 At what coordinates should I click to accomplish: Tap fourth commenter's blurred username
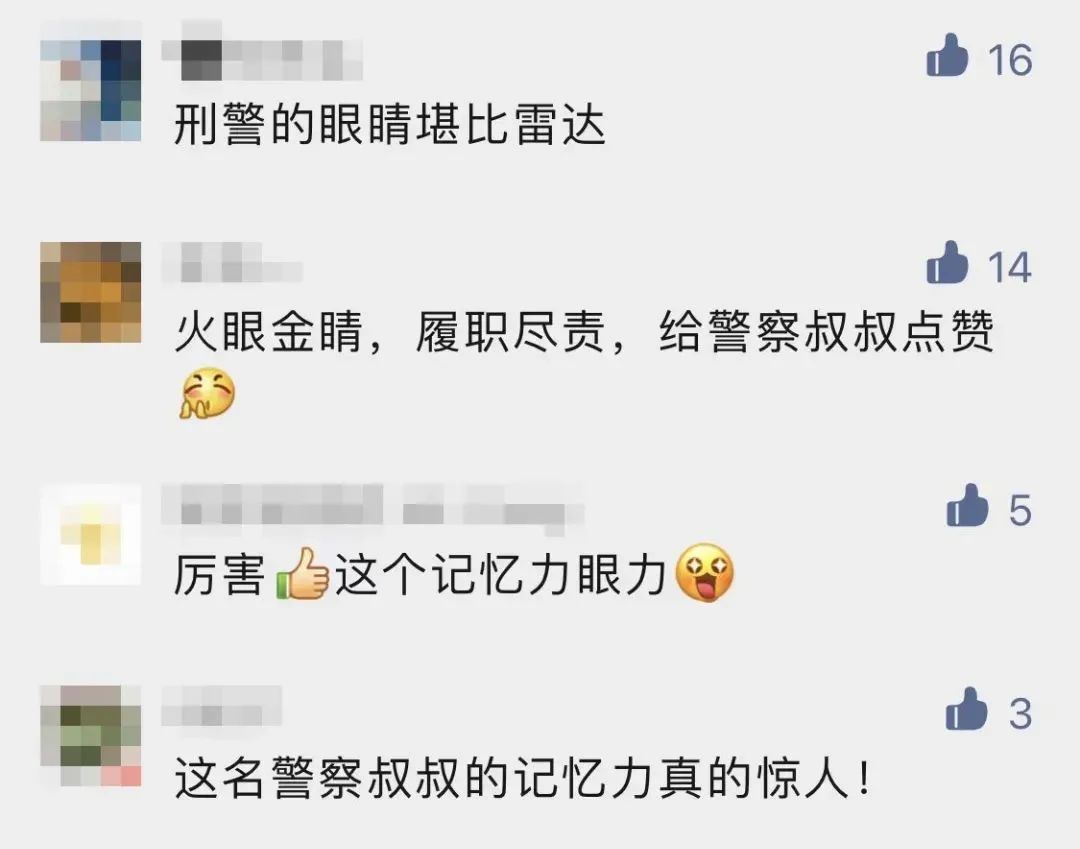(222, 706)
